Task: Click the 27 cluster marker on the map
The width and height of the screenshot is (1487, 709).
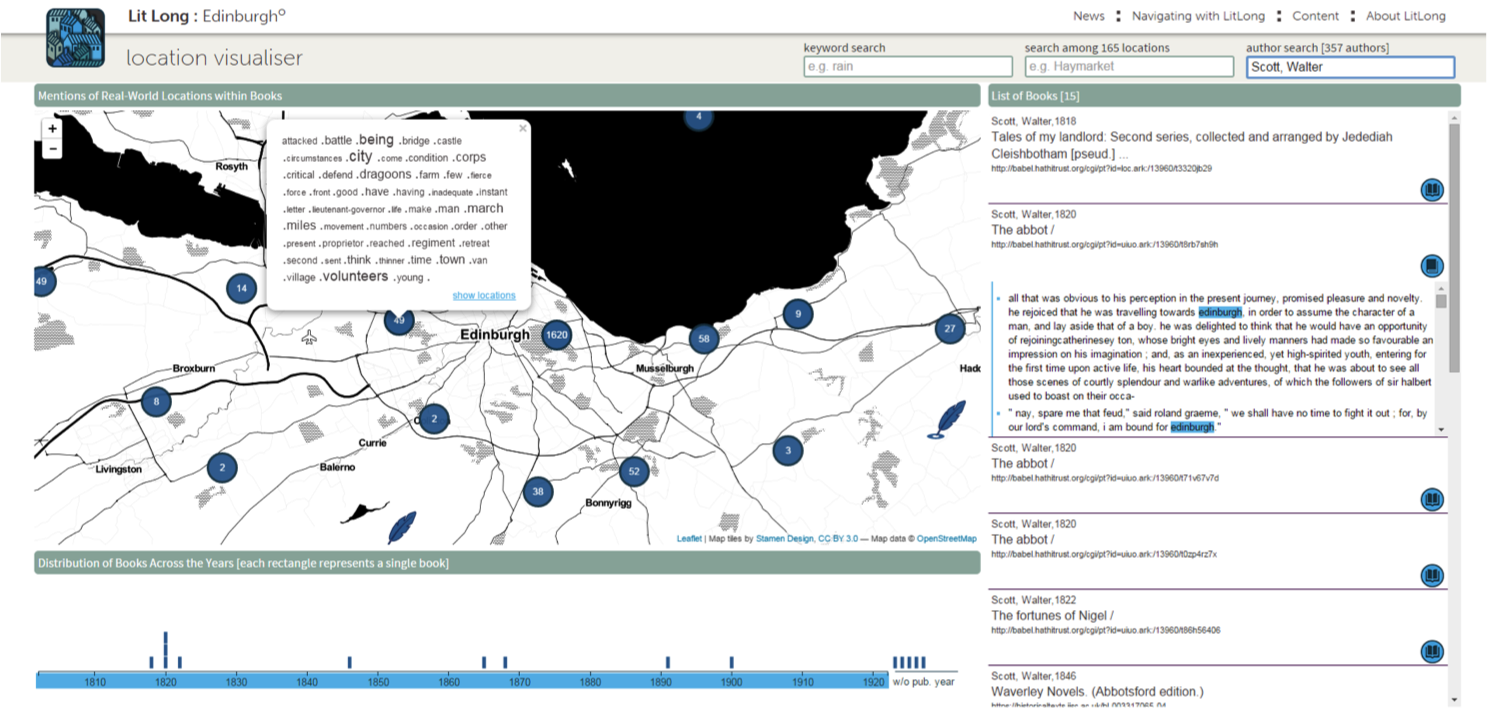Action: [x=950, y=328]
